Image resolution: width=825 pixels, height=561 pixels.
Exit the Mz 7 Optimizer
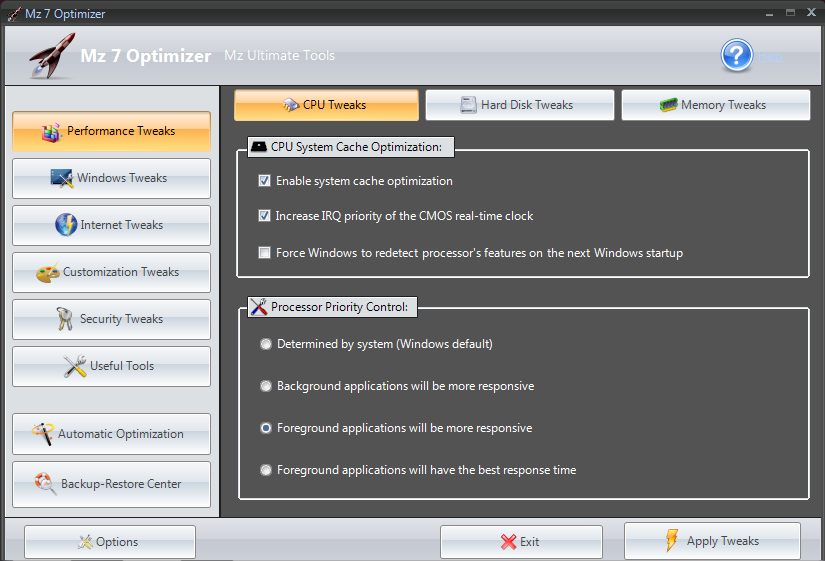coord(521,542)
